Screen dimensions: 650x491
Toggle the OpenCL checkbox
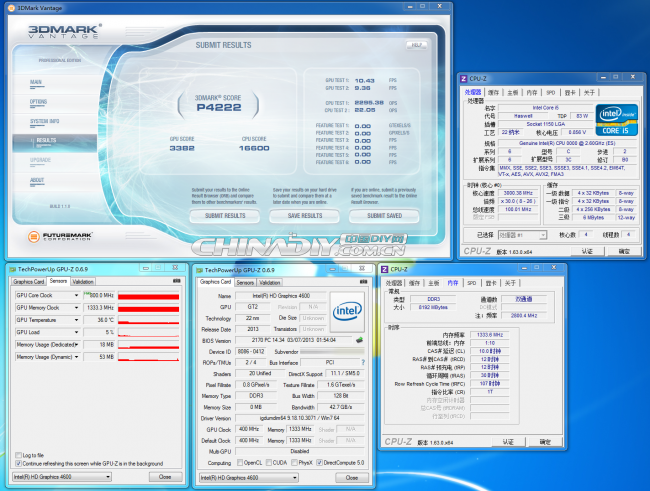240,462
